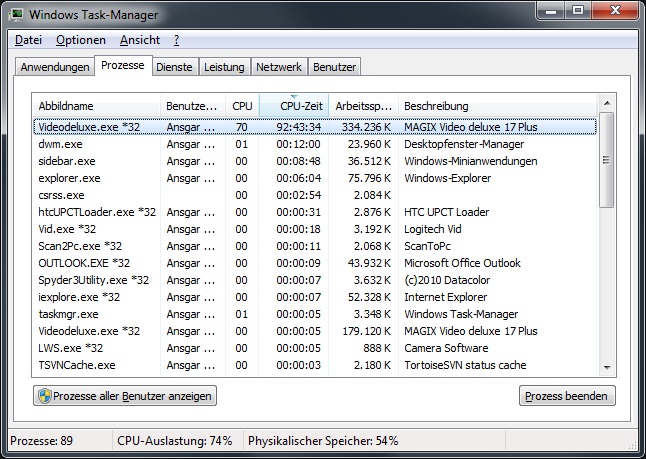Switch to the Netzwerk tab
Viewport: 646px width, 459px height.
click(x=278, y=67)
